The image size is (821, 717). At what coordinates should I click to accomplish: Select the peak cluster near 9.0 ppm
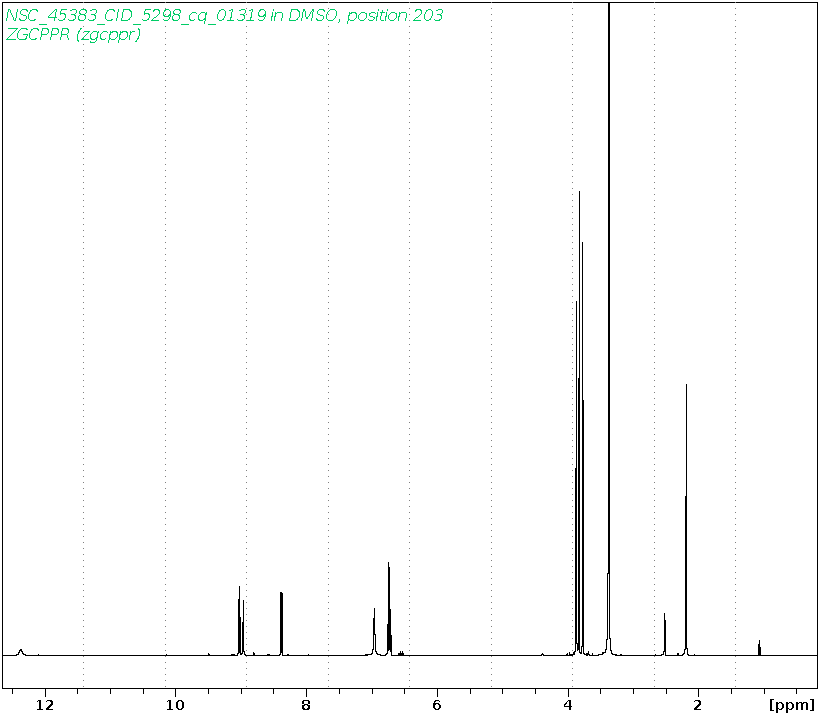point(241,621)
